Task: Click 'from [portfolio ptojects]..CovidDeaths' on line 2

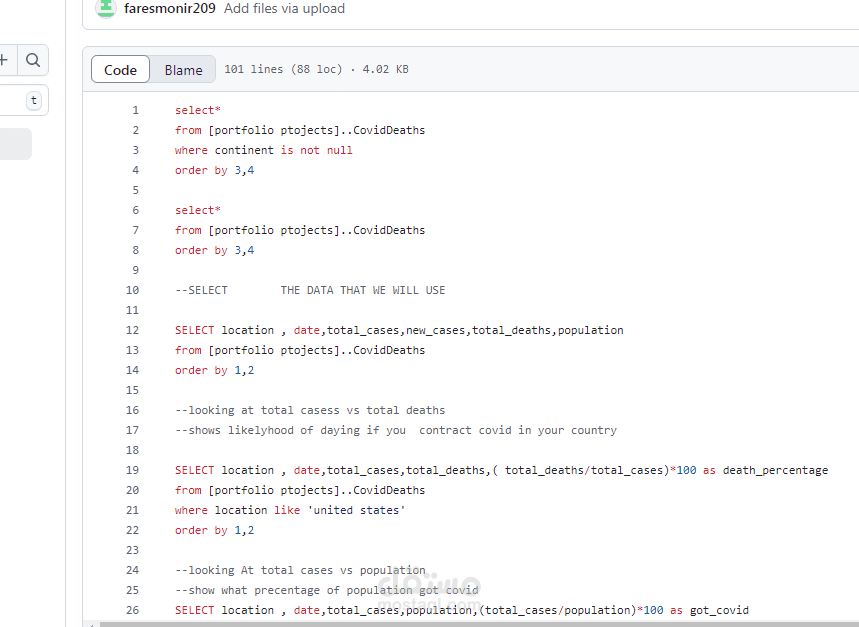Action: coord(300,130)
